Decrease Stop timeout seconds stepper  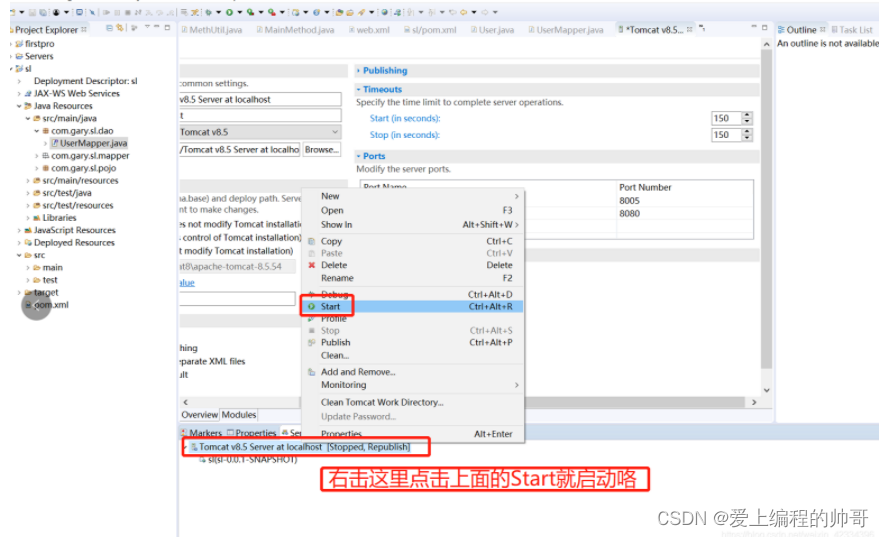[x=748, y=138]
